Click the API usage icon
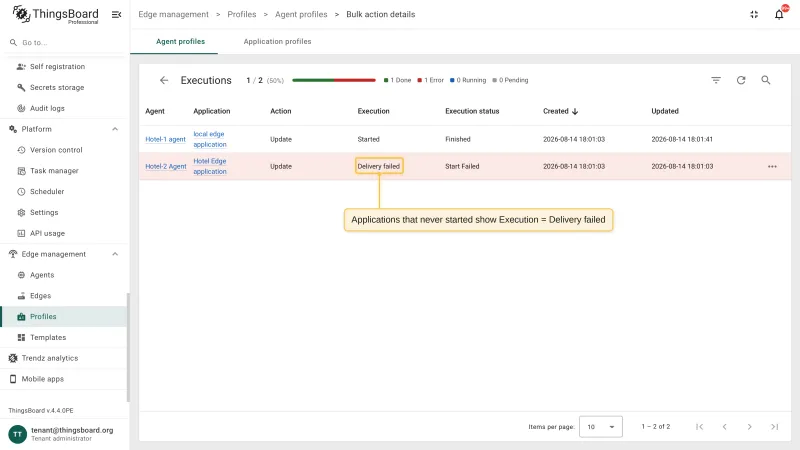The width and height of the screenshot is (800, 450). tap(21, 233)
